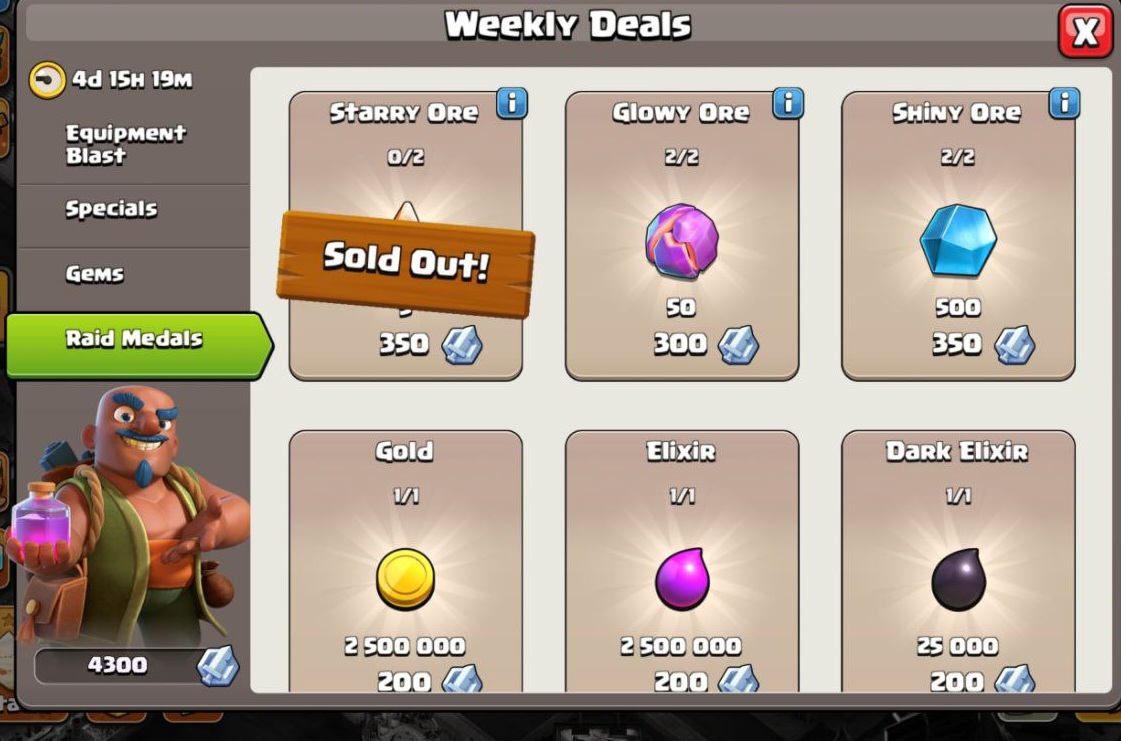1121x741 pixels.
Task: Open Starry Ore info icon
Action: click(x=512, y=104)
